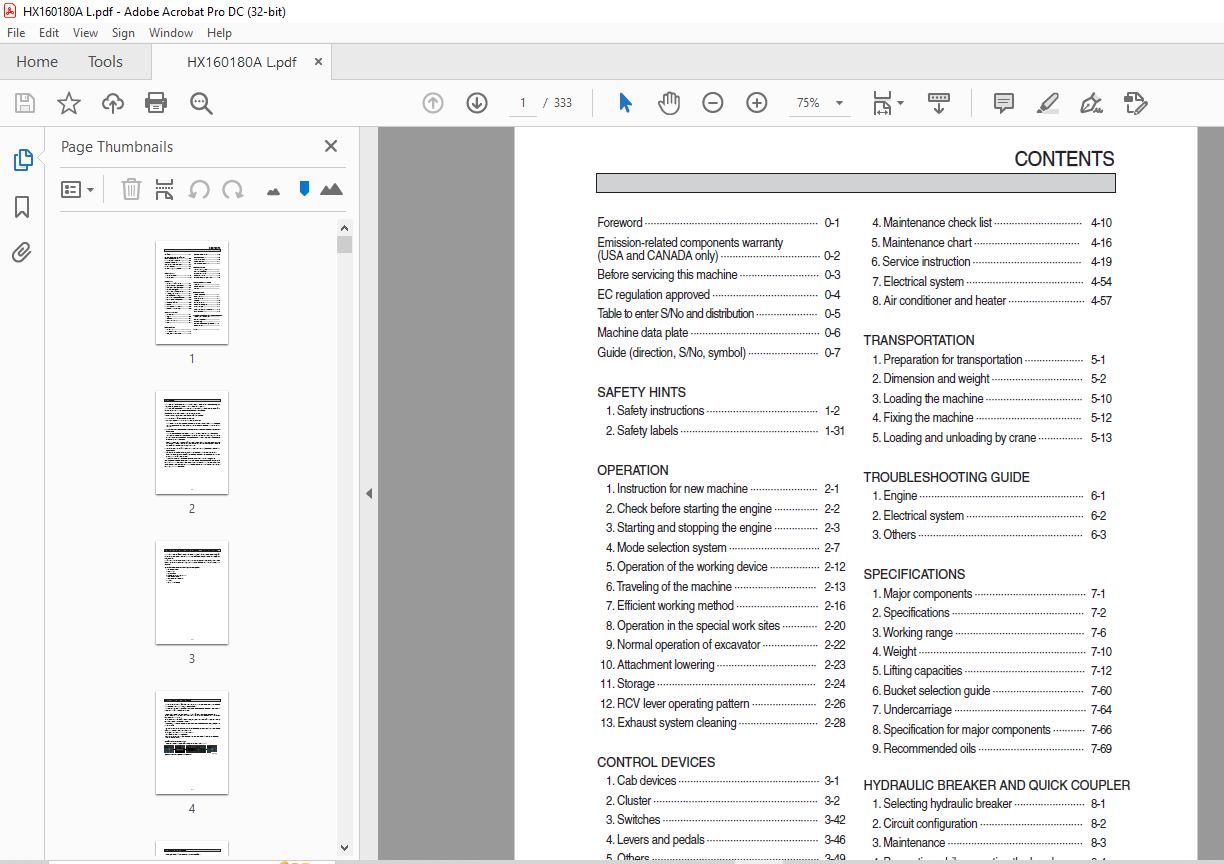The width and height of the screenshot is (1224, 864).
Task: Open the Bookmarks sidebar panel
Action: pyautogui.click(x=22, y=207)
